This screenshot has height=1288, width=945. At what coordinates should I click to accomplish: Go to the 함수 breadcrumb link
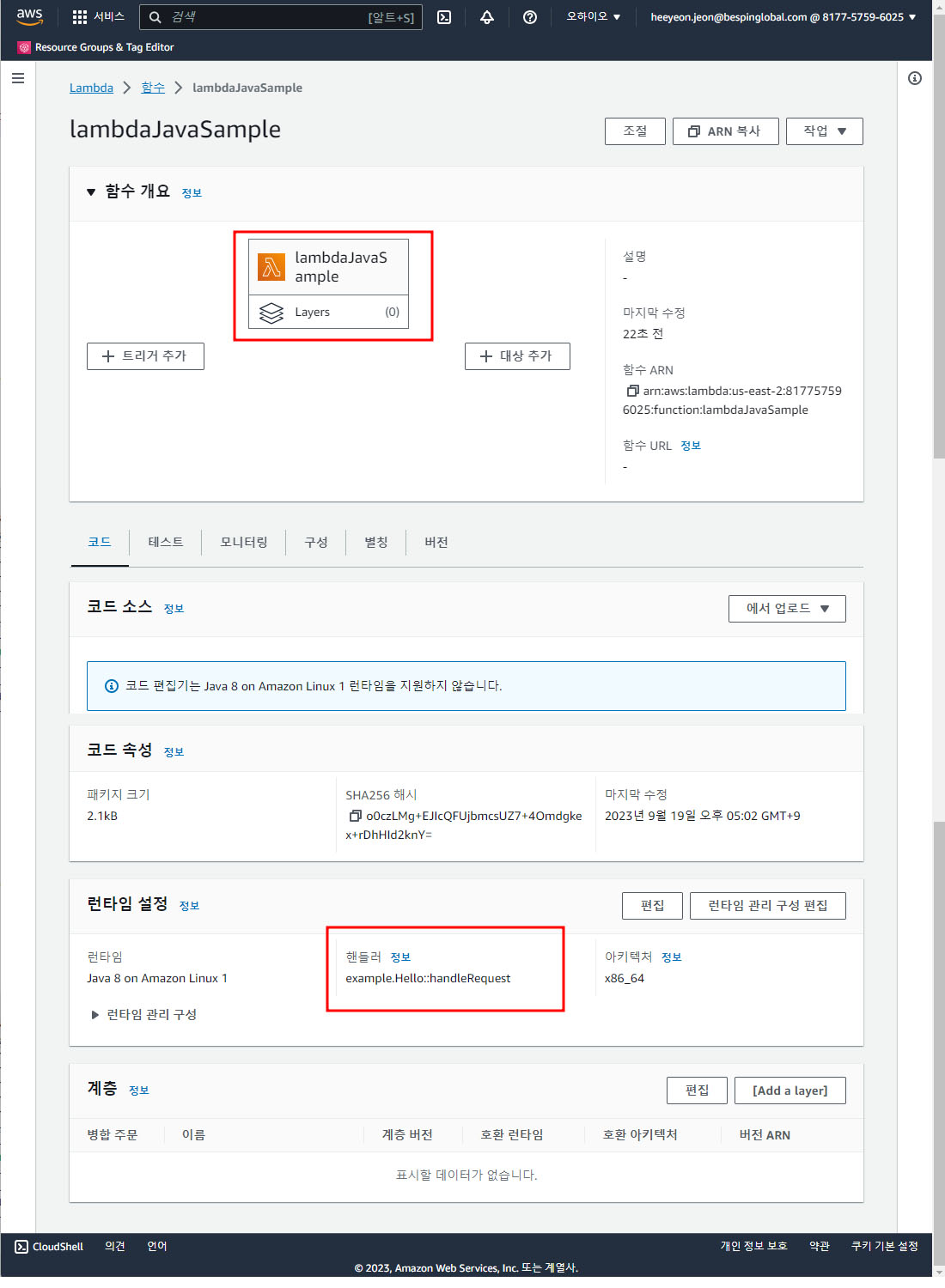(153, 88)
